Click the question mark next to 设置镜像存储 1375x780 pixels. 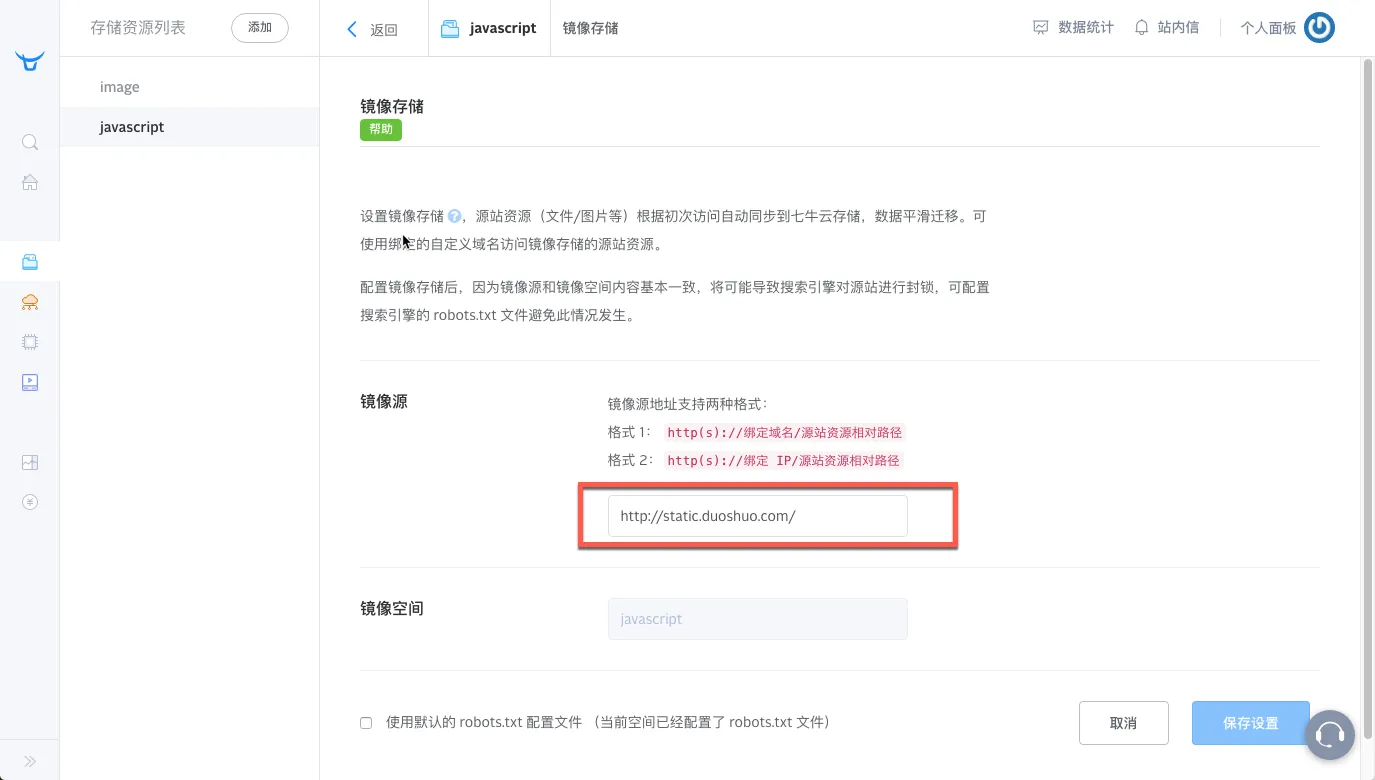[455, 216]
